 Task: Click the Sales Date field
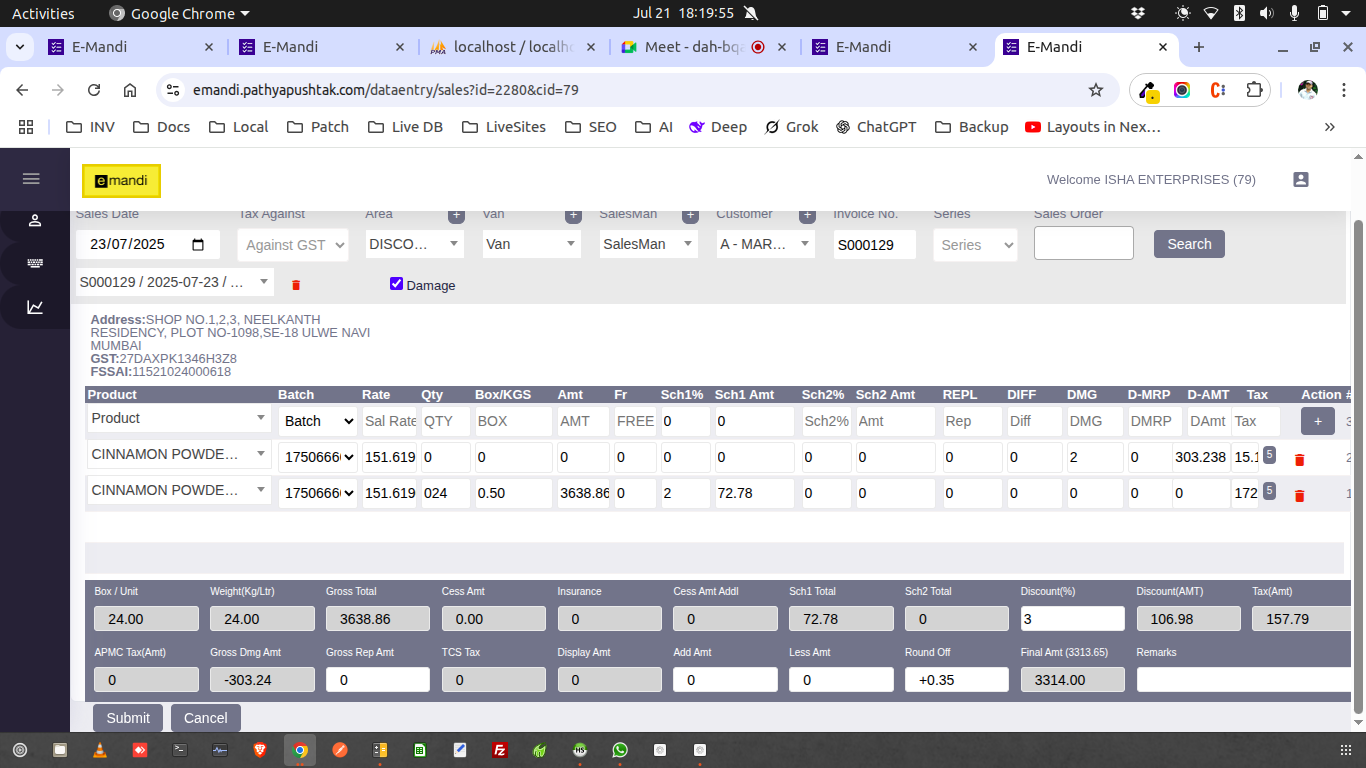tap(148, 245)
